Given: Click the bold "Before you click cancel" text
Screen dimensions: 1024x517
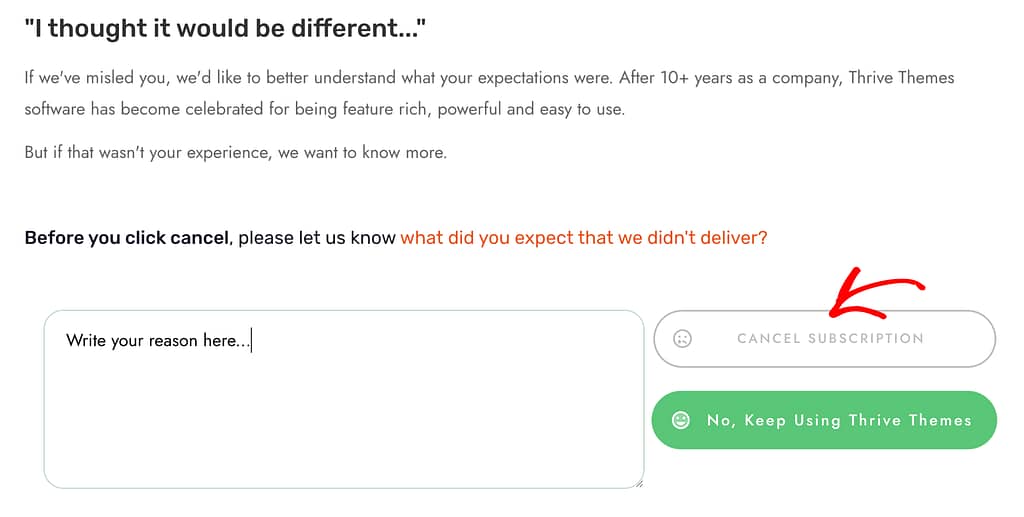Looking at the screenshot, I should 127,238.
